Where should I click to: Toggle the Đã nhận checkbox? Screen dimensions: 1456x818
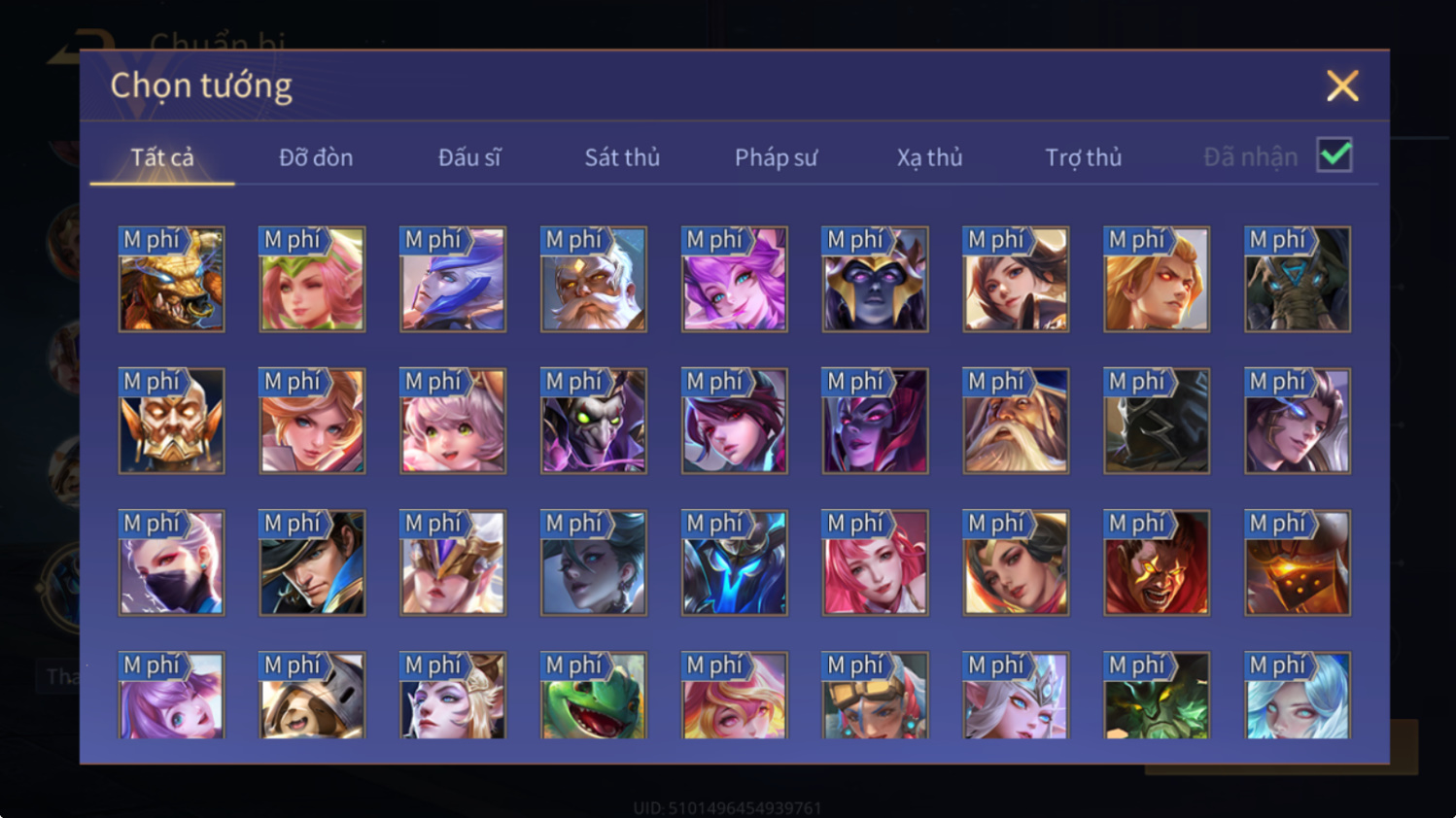(x=1335, y=155)
